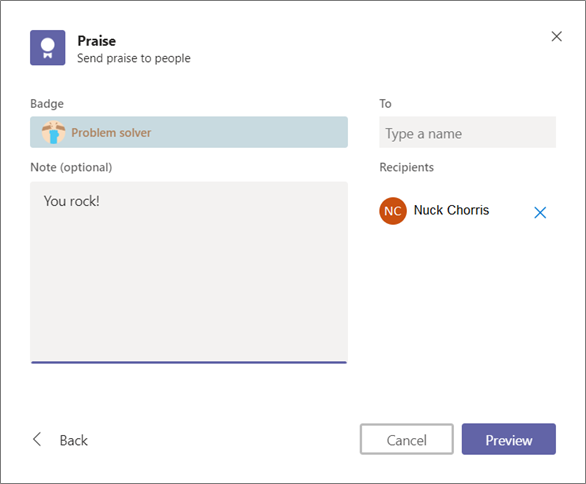
Task: Click the NC avatar of Nuck Chorris
Action: [393, 211]
